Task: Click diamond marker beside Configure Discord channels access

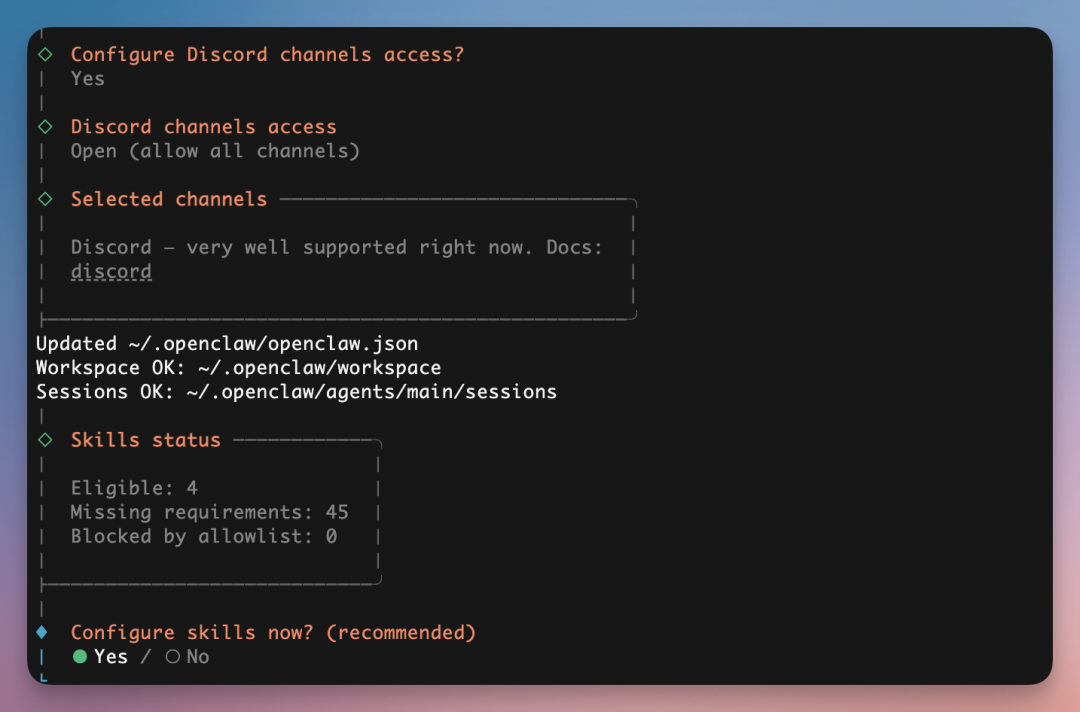Action: pyautogui.click(x=44, y=55)
